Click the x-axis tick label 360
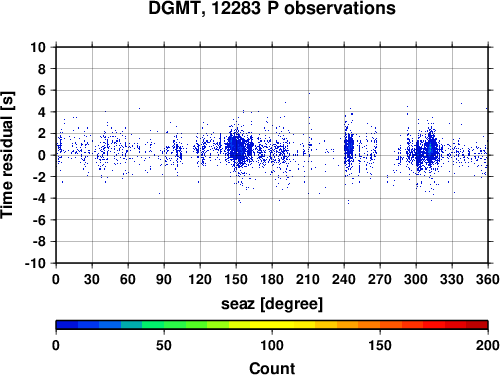 click(x=488, y=279)
